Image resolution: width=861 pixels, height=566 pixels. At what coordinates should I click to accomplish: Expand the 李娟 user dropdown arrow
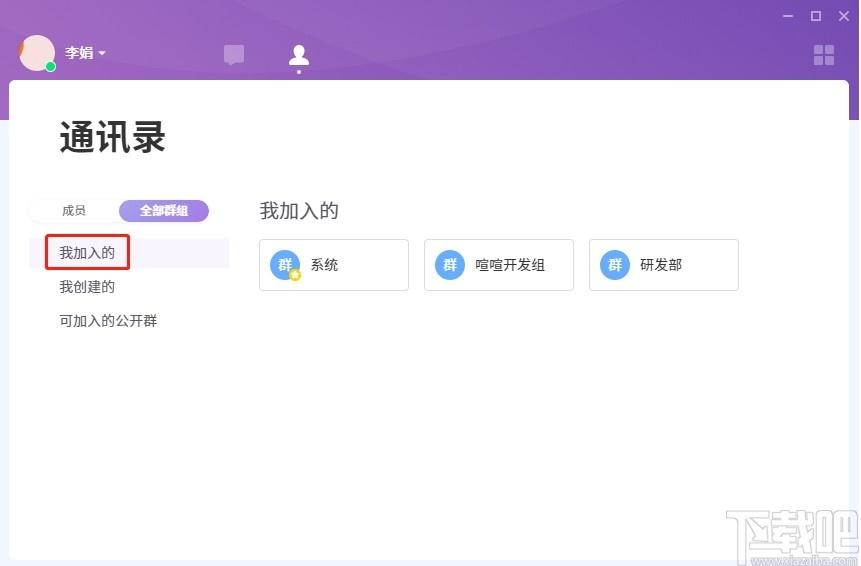[102, 53]
